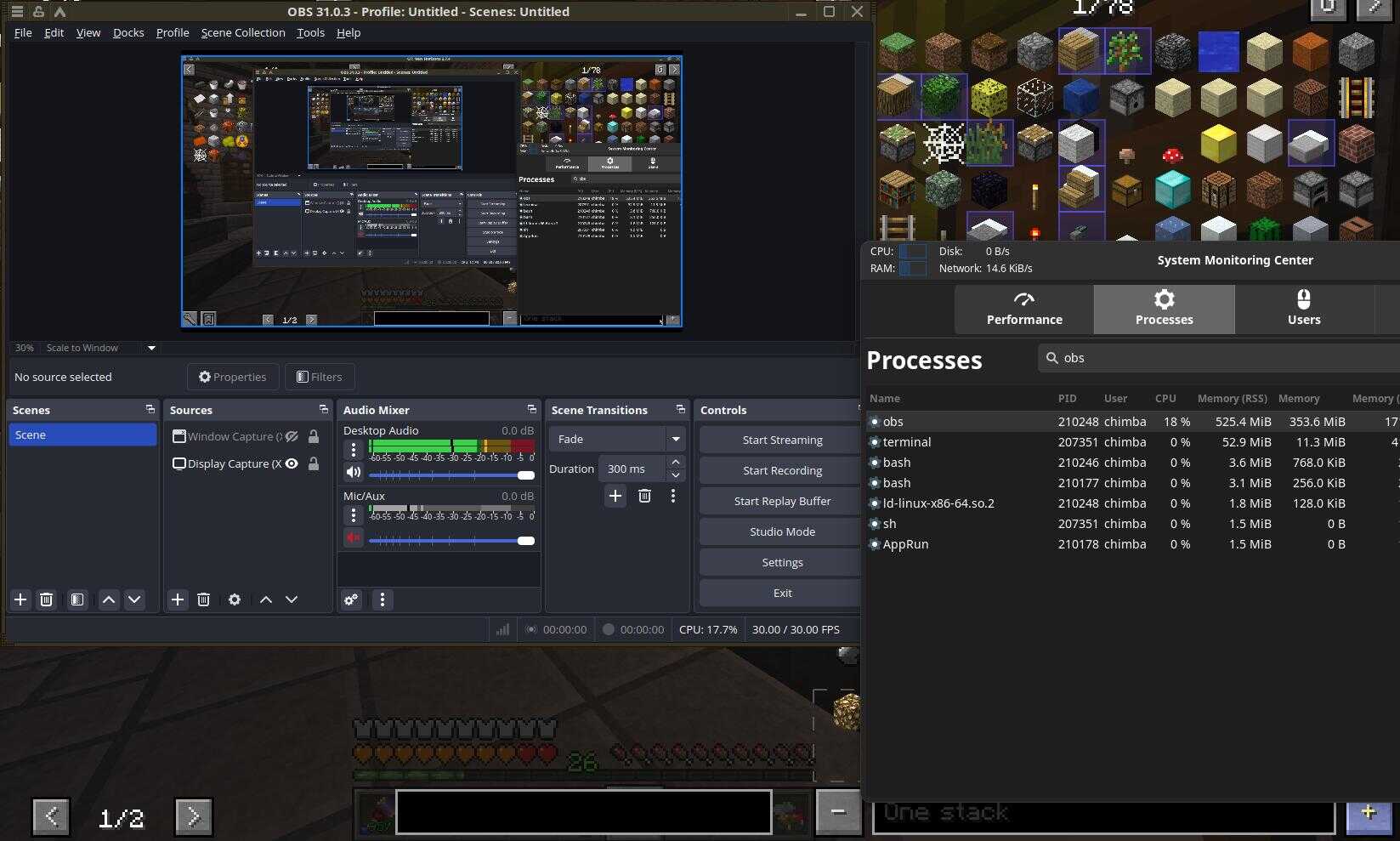Open Advanced Audio Properties gears icon
This screenshot has width=1400, height=841.
351,599
